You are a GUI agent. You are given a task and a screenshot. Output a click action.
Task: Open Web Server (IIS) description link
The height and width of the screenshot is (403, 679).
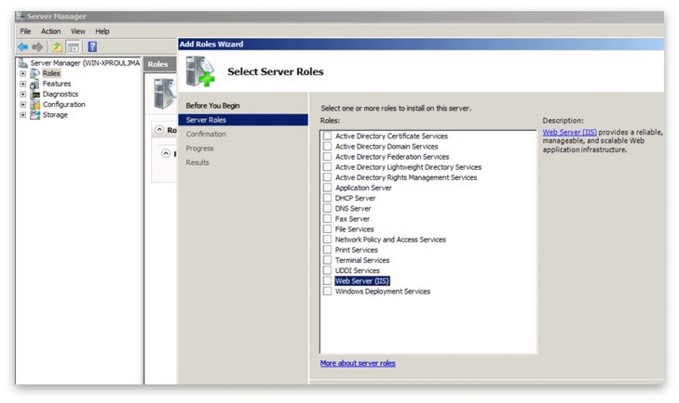[x=569, y=132]
